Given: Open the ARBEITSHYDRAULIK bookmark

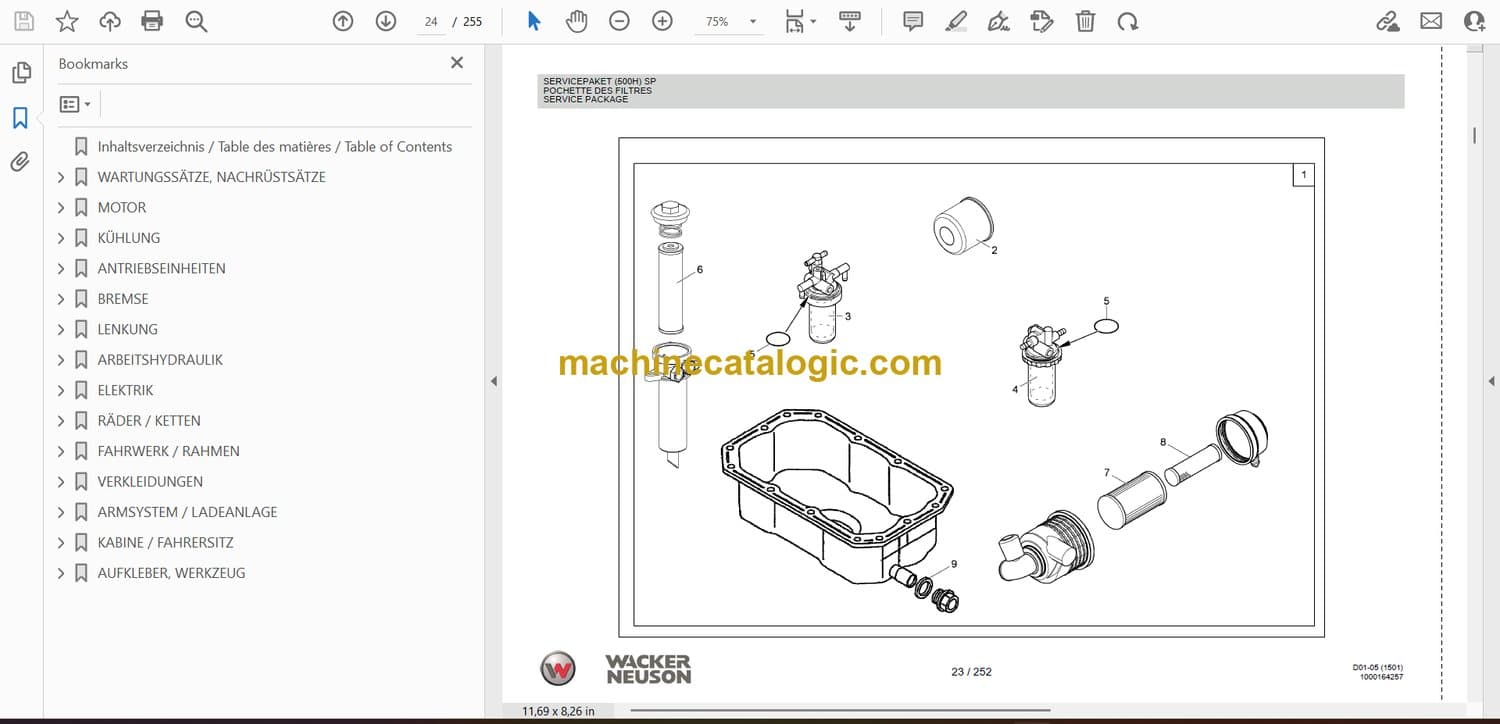Looking at the screenshot, I should [160, 360].
